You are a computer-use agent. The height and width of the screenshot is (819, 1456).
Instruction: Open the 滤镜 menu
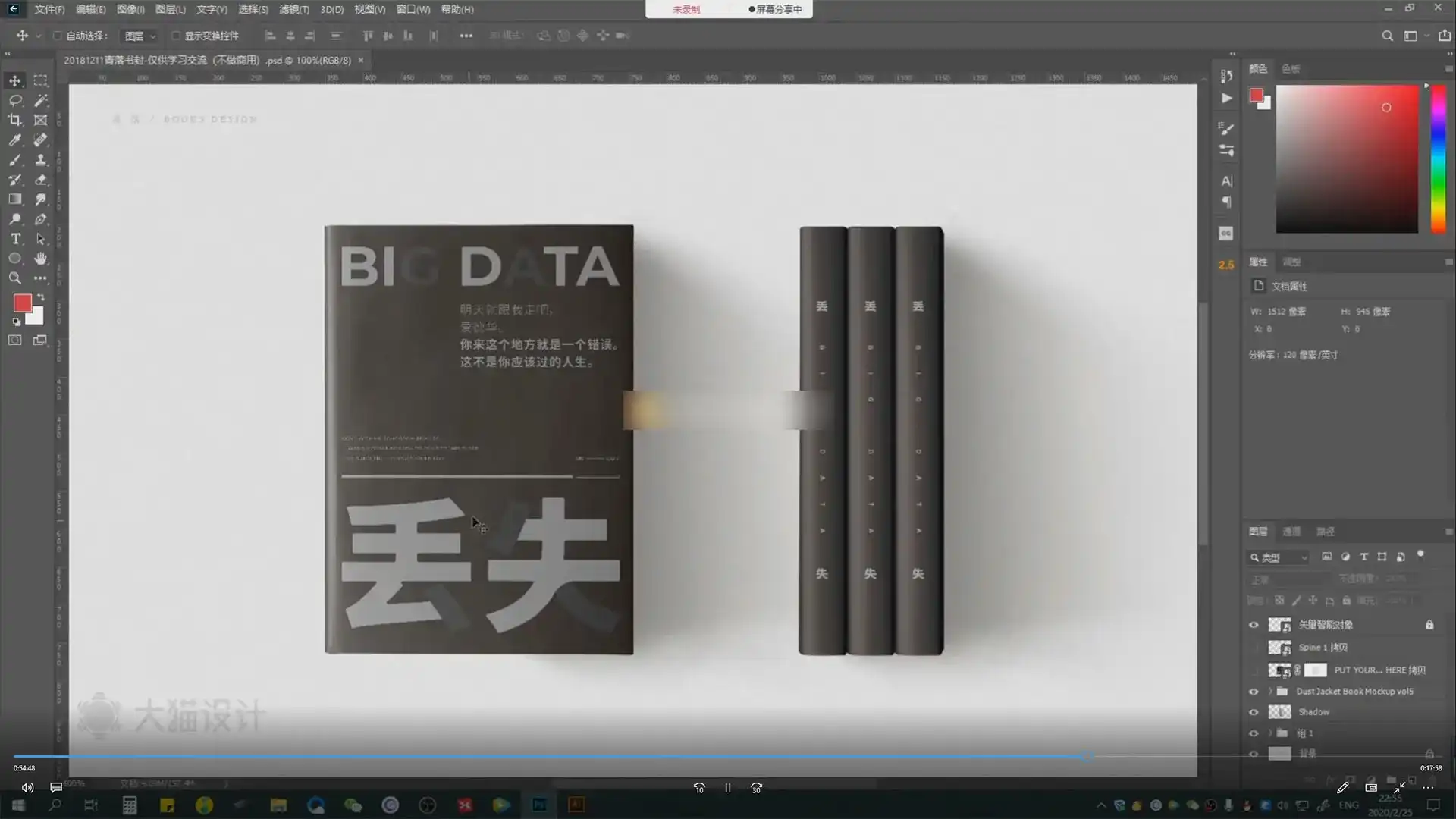point(294,10)
